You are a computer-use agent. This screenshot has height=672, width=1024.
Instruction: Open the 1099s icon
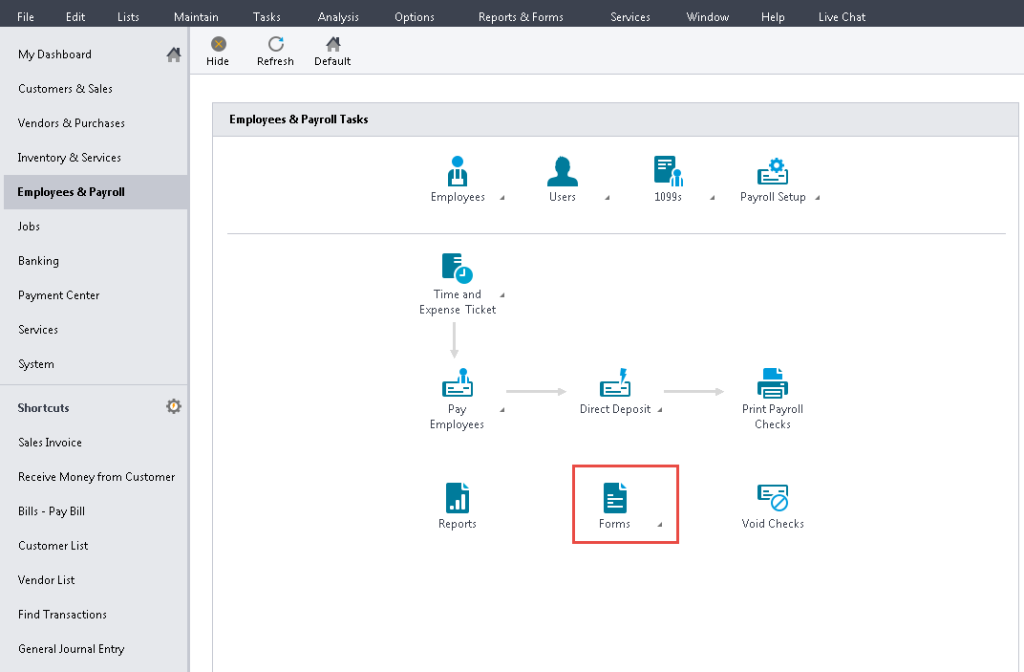[x=667, y=172]
